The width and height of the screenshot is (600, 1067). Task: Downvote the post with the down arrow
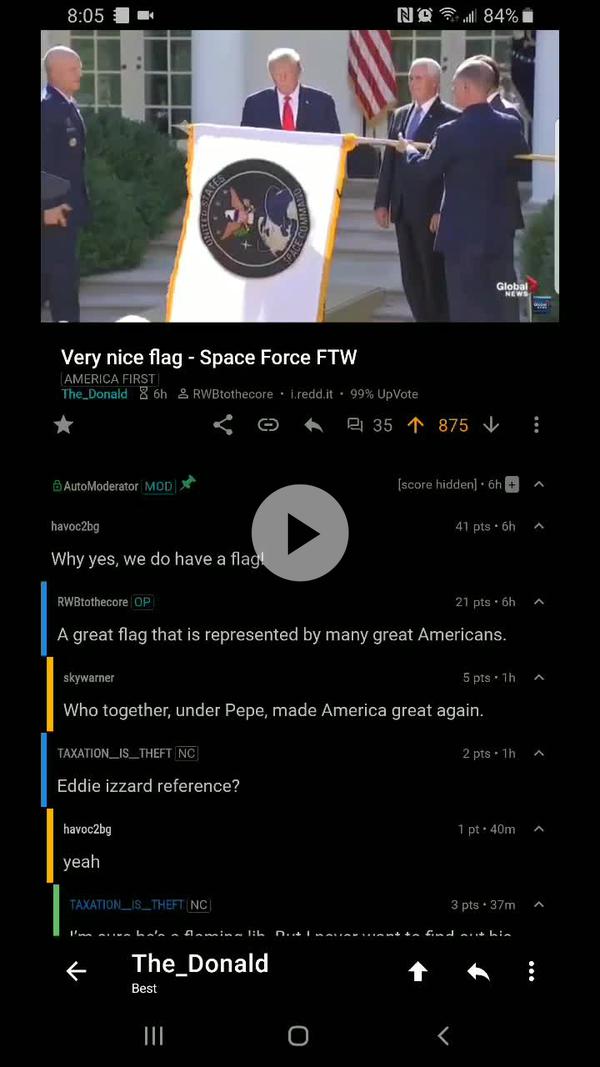490,425
